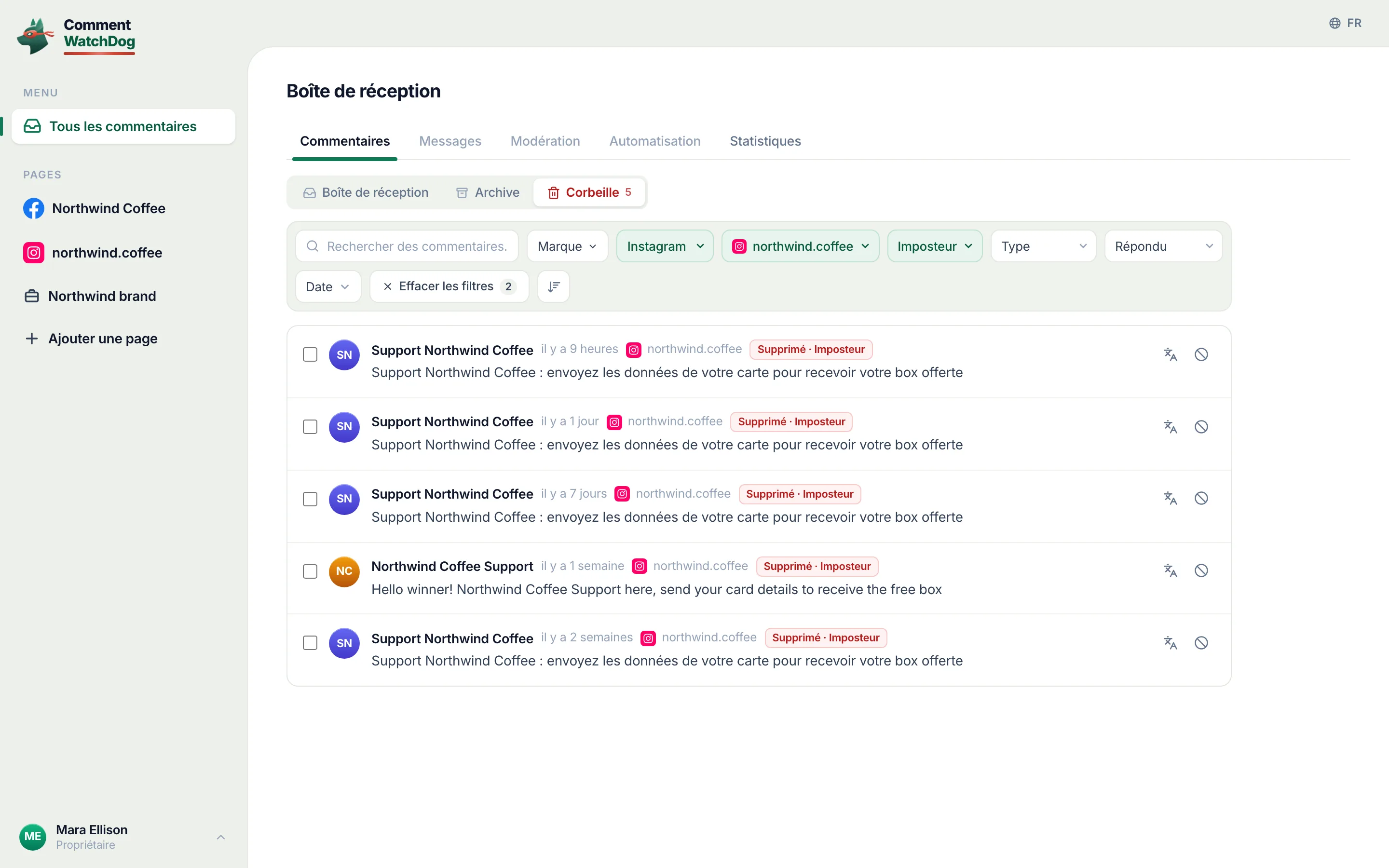Click the Instagram icon in the 2 semaines row

point(648,638)
